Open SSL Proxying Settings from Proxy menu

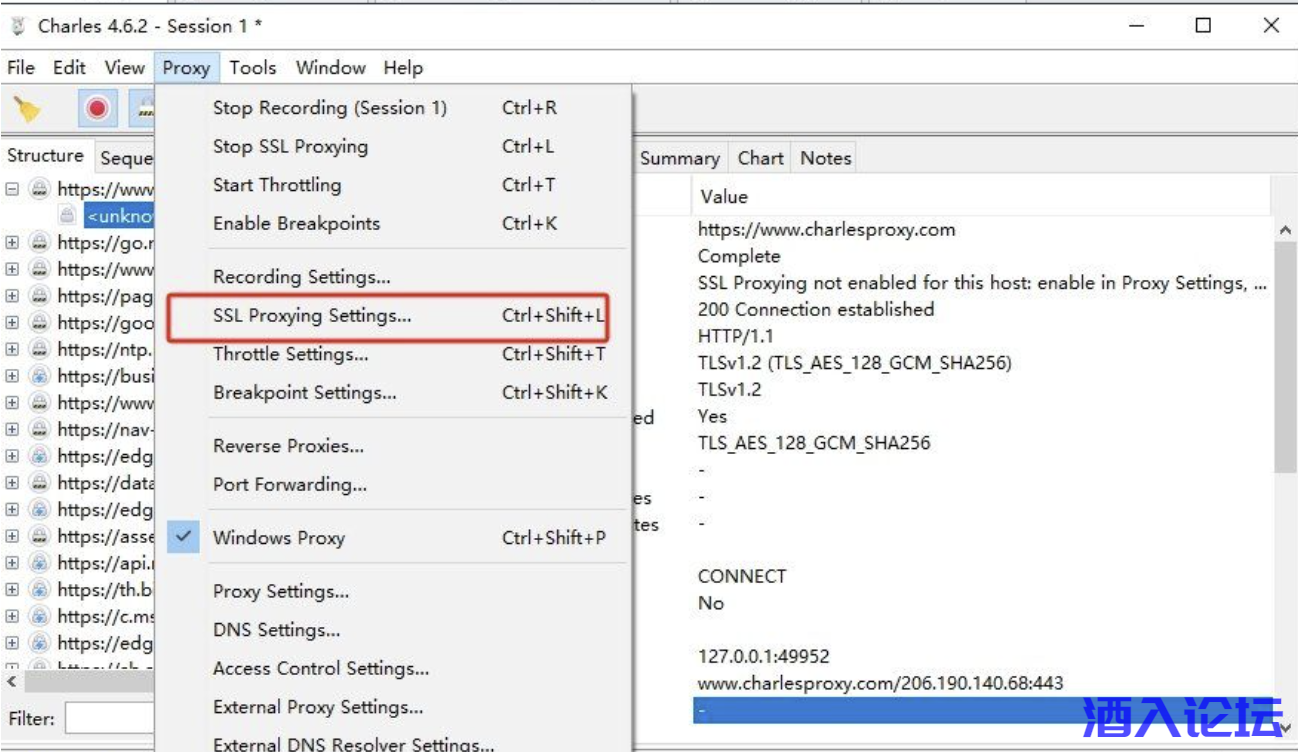[x=312, y=316]
